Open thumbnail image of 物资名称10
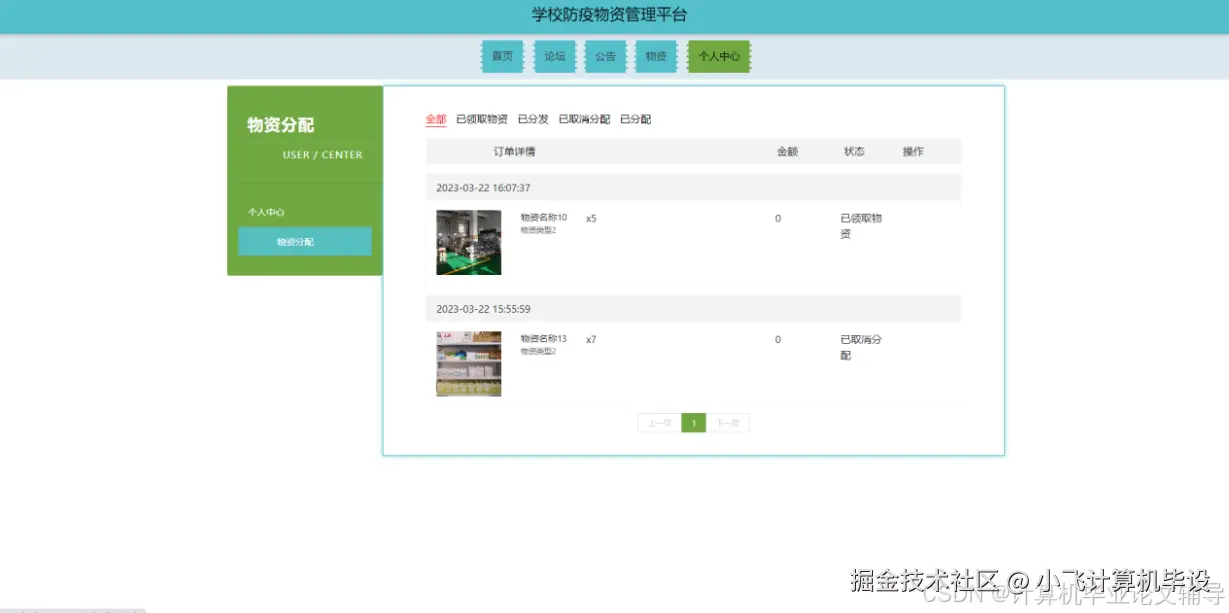 coord(469,242)
